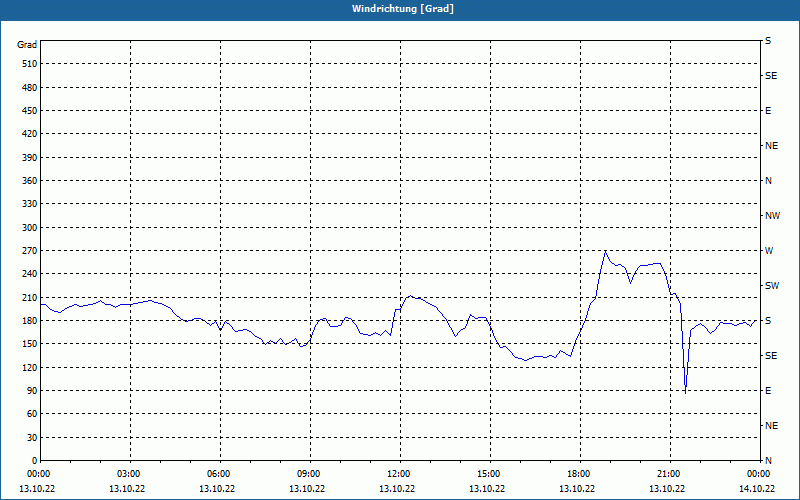Click the y-axis value "360"
This screenshot has height=500, width=800.
30,181
